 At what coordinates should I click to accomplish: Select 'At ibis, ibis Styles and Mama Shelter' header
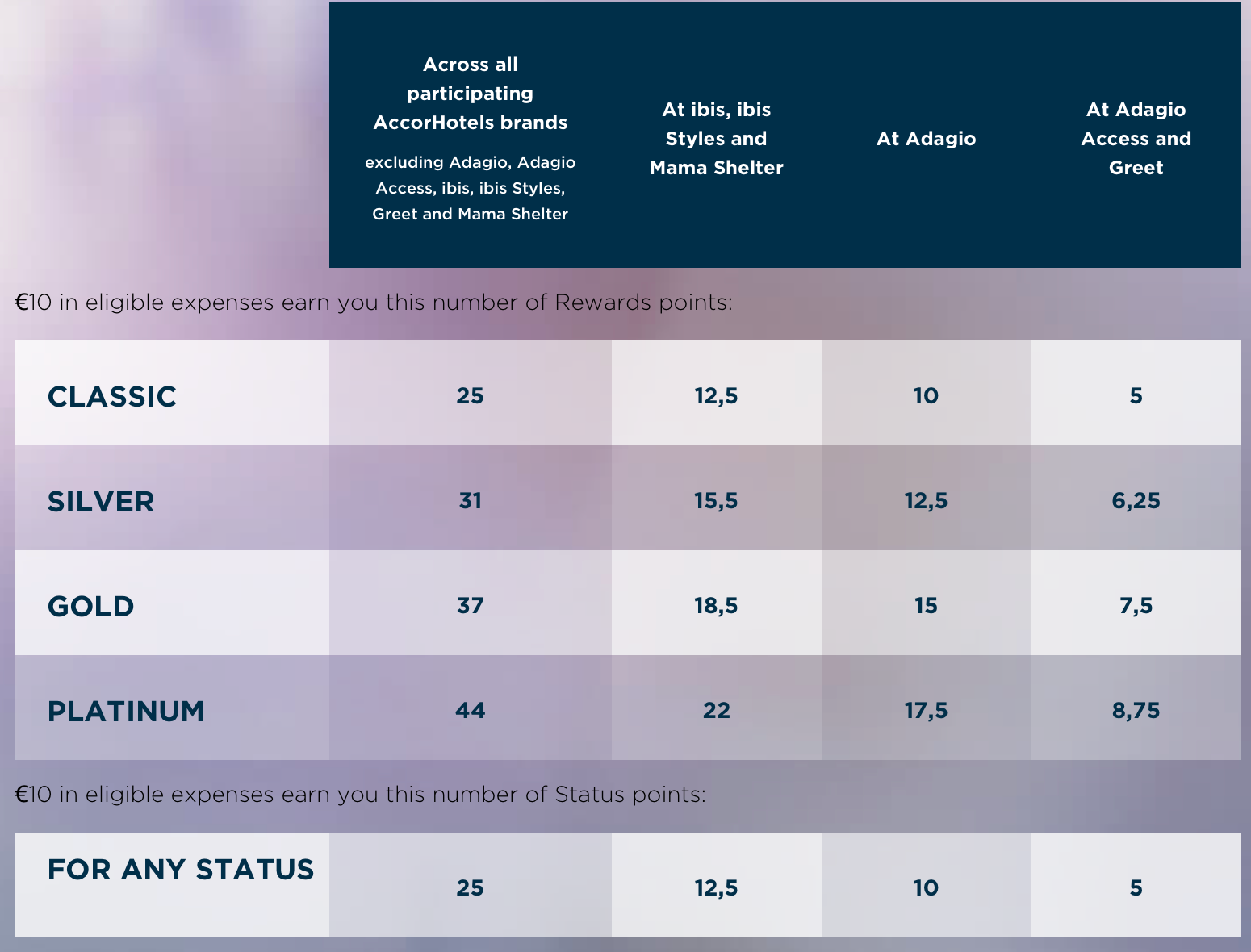click(x=717, y=139)
